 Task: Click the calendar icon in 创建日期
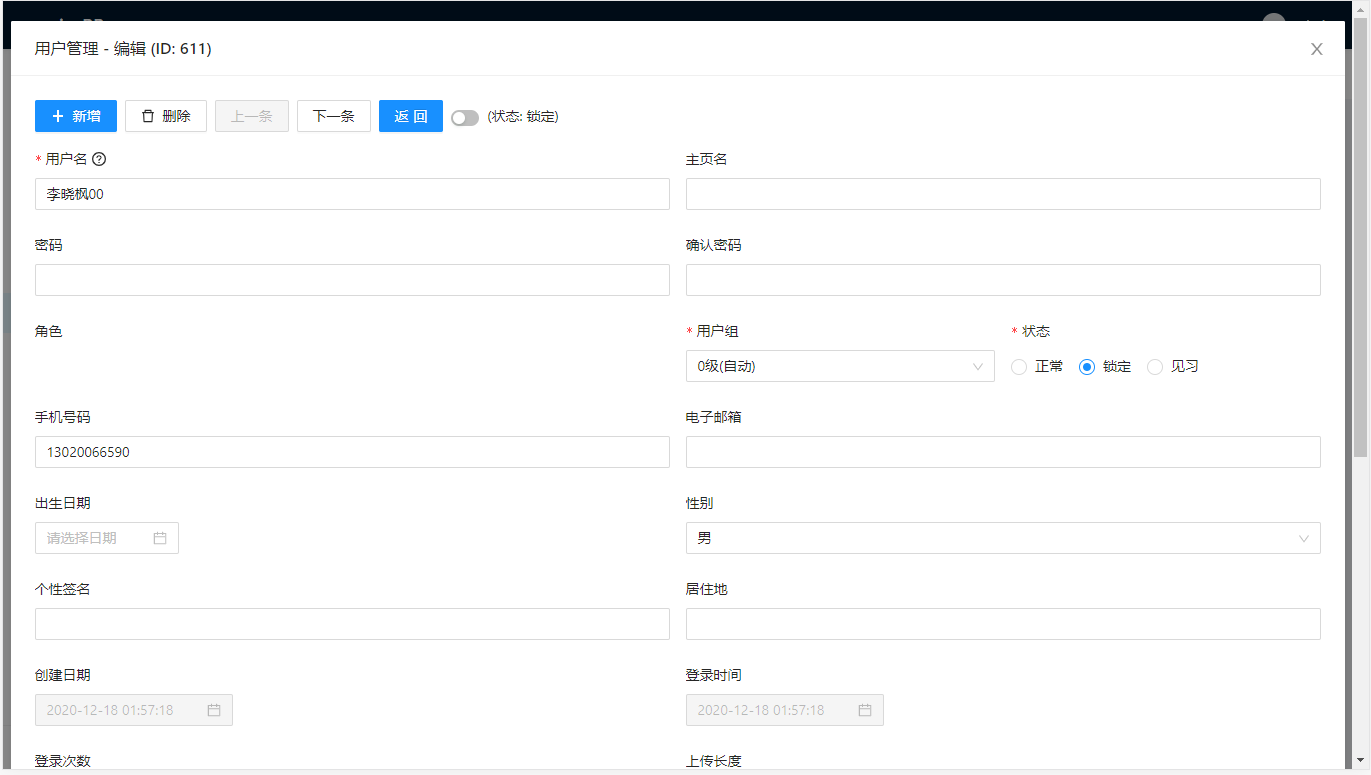(214, 710)
